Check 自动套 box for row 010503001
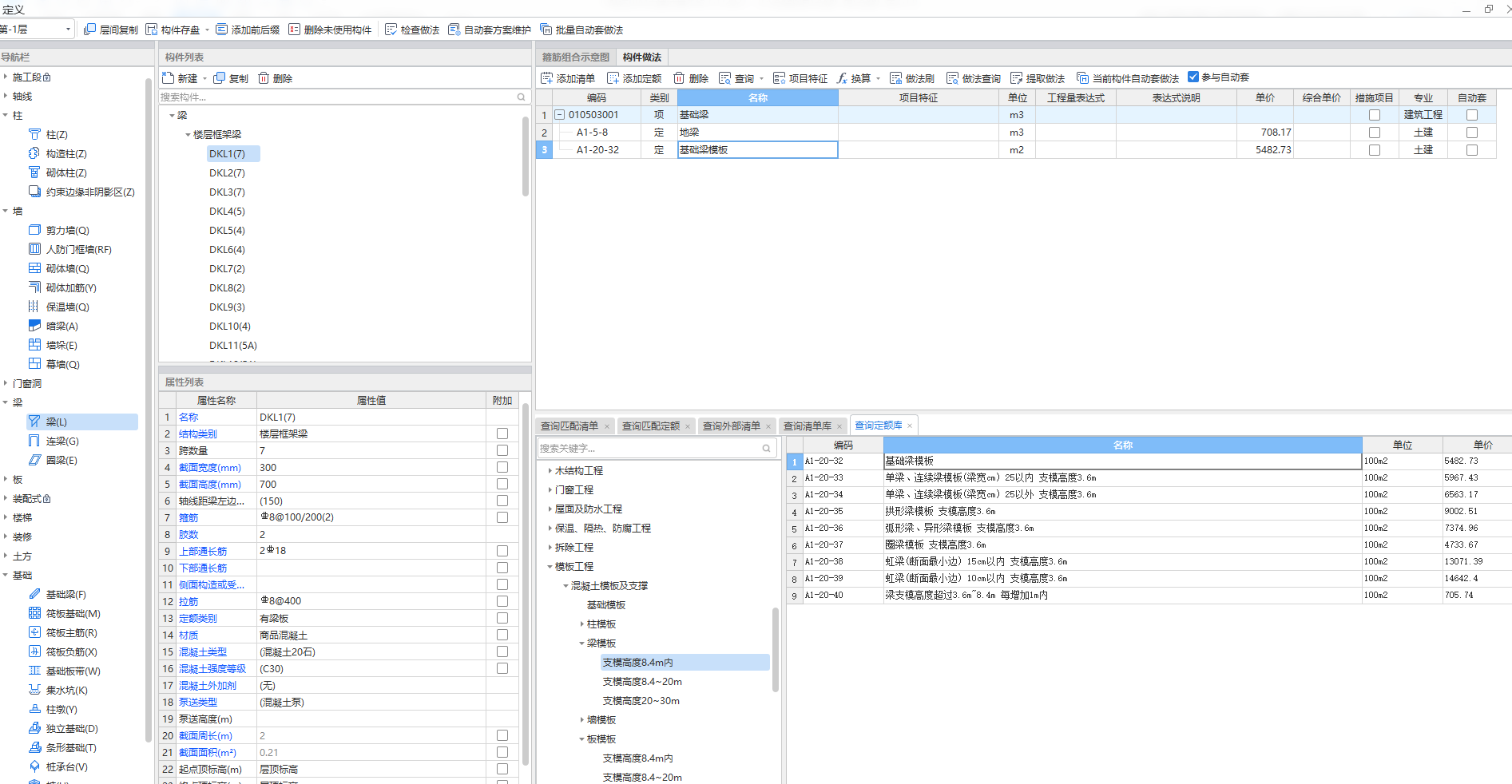The width and height of the screenshot is (1512, 784). (x=1472, y=115)
